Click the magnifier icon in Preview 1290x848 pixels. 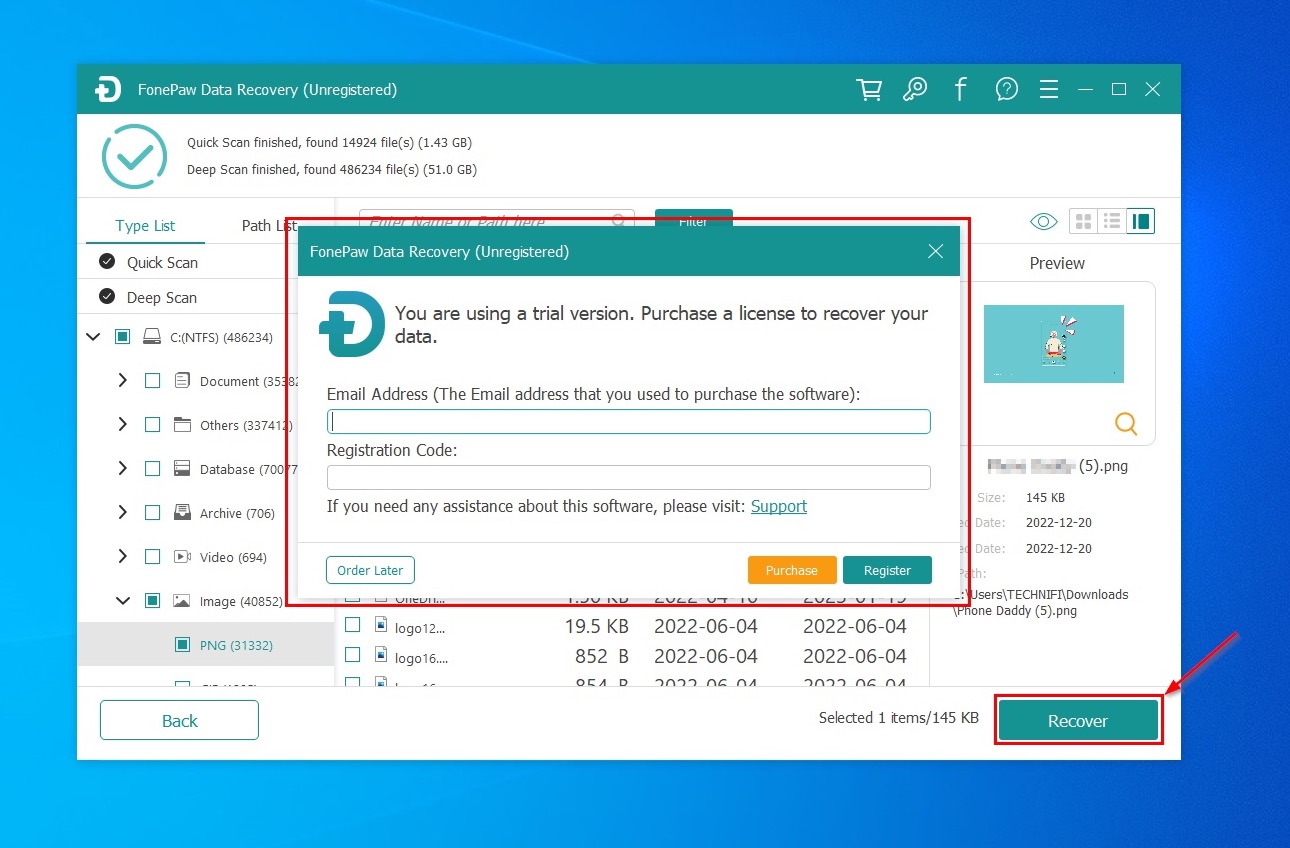(1126, 424)
